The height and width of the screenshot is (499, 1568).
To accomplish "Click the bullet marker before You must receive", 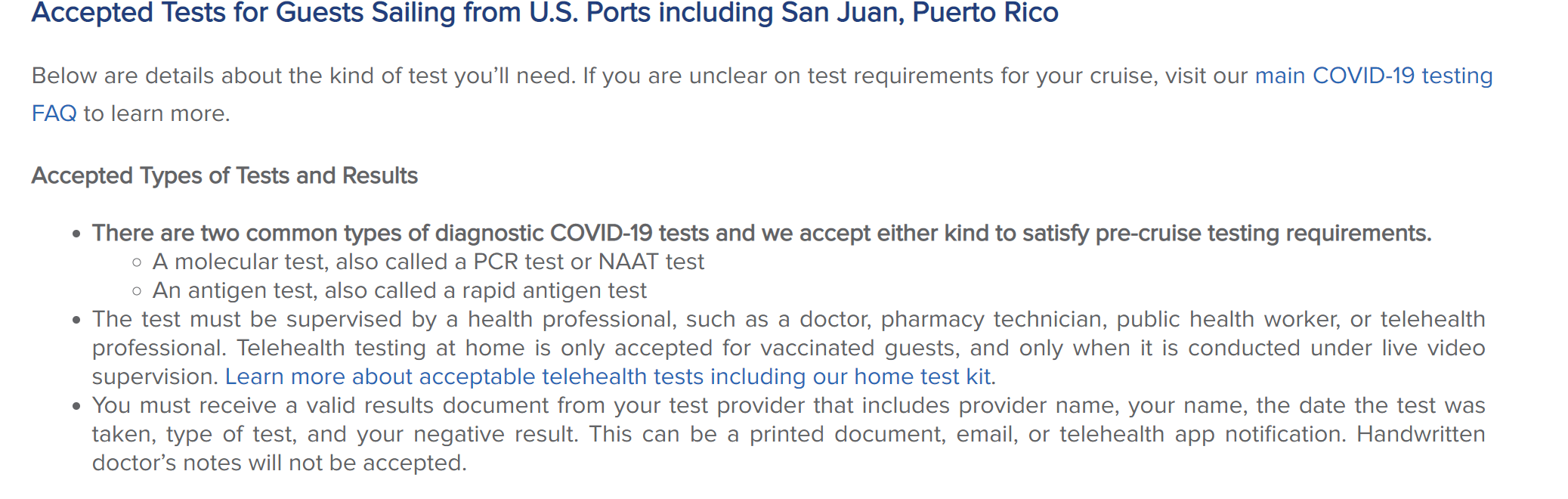I will click(x=76, y=407).
